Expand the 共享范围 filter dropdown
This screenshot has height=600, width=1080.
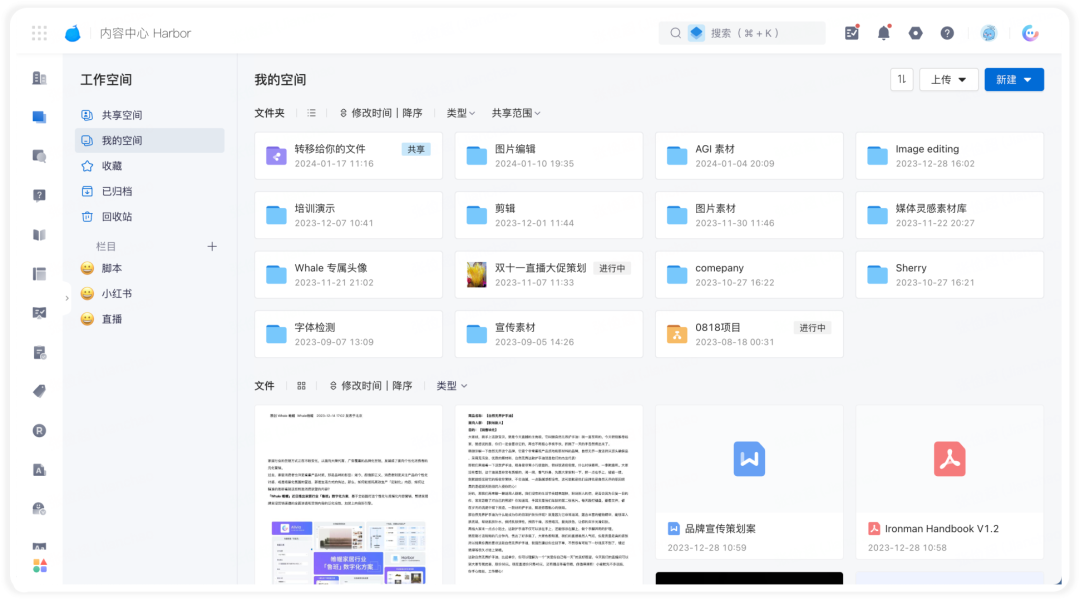[x=516, y=113]
